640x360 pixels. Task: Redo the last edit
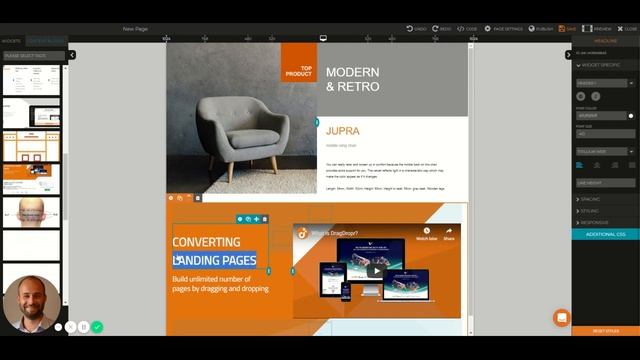point(442,29)
